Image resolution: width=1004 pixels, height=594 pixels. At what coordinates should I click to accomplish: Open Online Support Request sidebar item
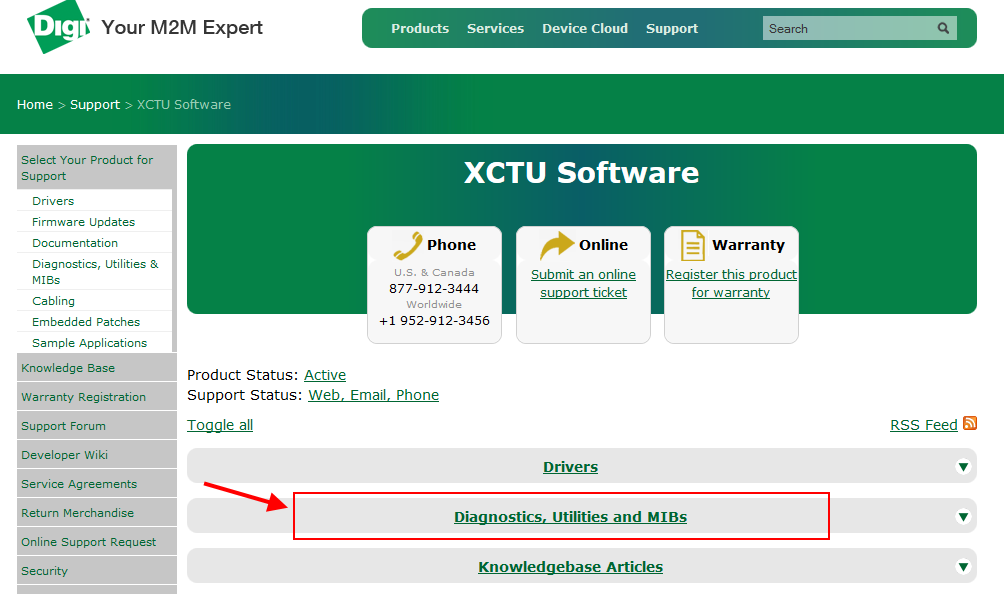(97, 542)
